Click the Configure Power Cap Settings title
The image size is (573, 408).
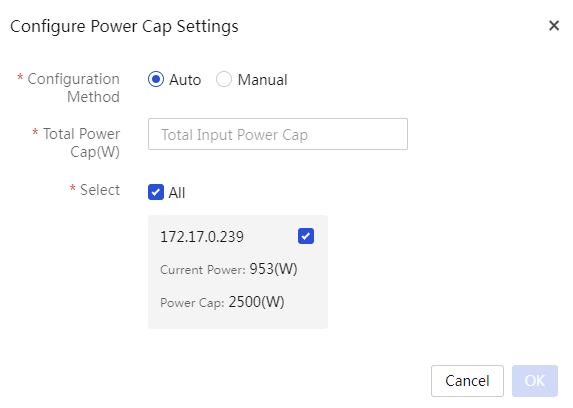(x=124, y=26)
